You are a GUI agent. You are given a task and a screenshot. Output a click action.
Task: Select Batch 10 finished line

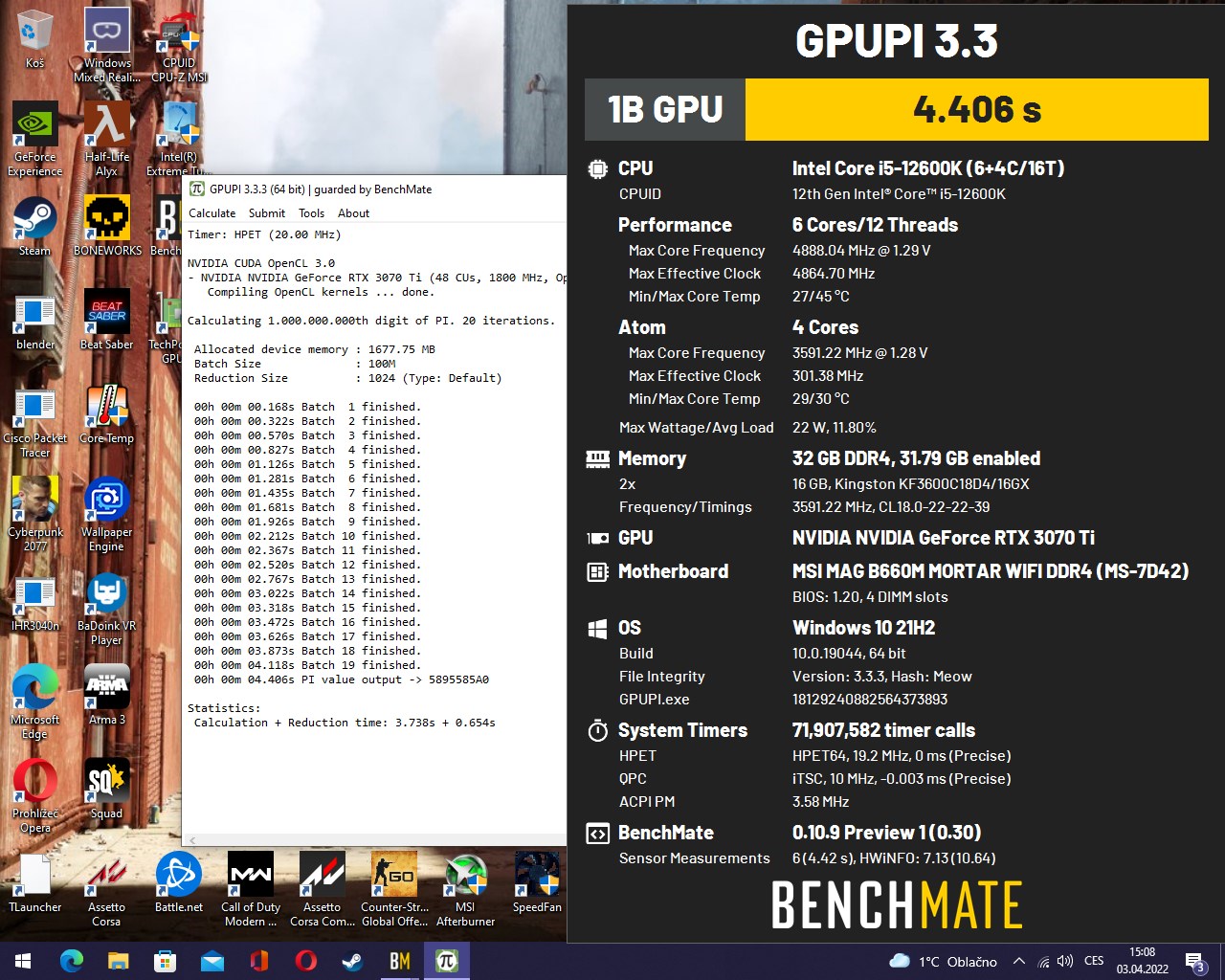point(307,536)
